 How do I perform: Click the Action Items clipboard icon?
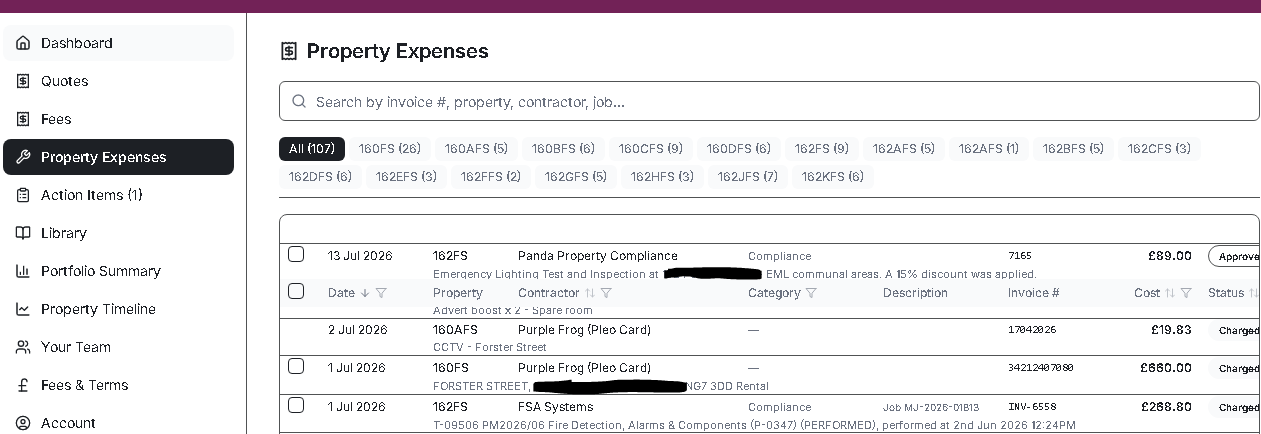click(x=23, y=195)
